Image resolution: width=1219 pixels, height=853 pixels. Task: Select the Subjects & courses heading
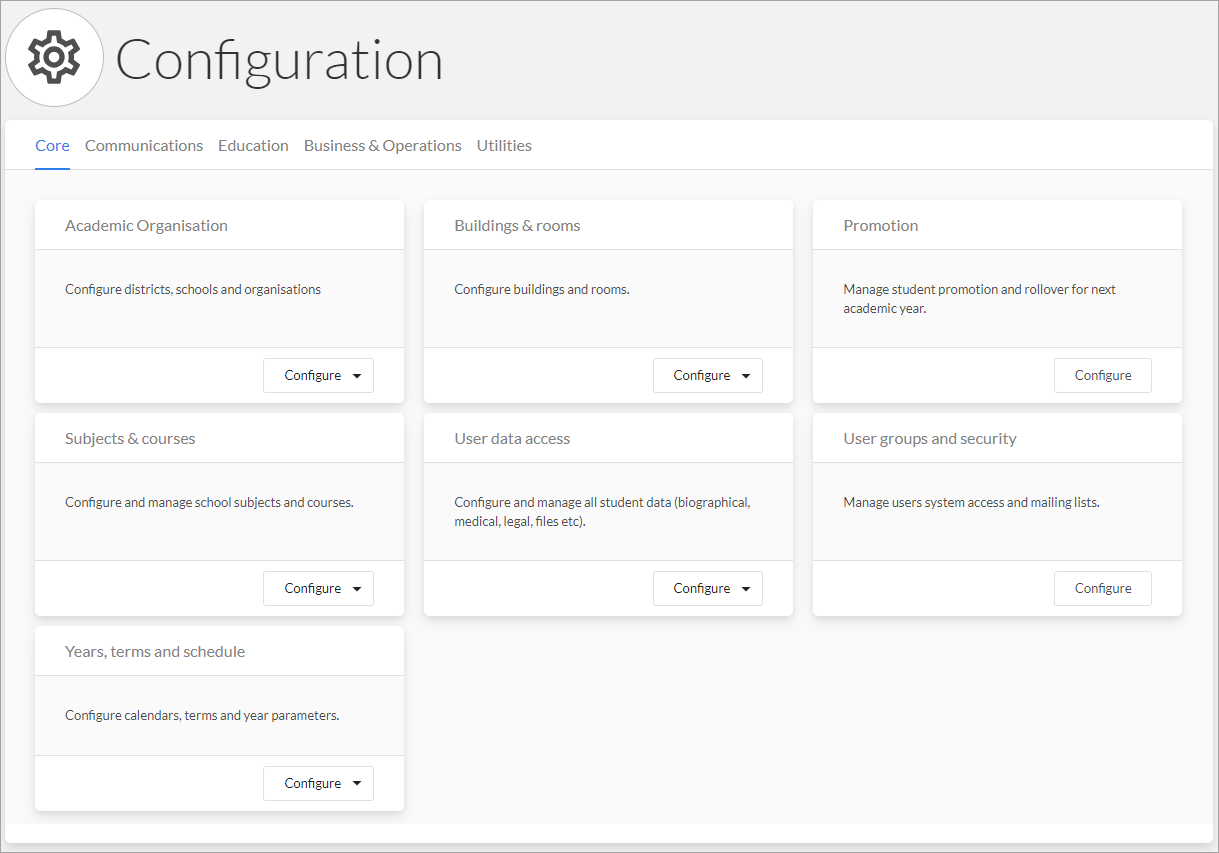(130, 439)
